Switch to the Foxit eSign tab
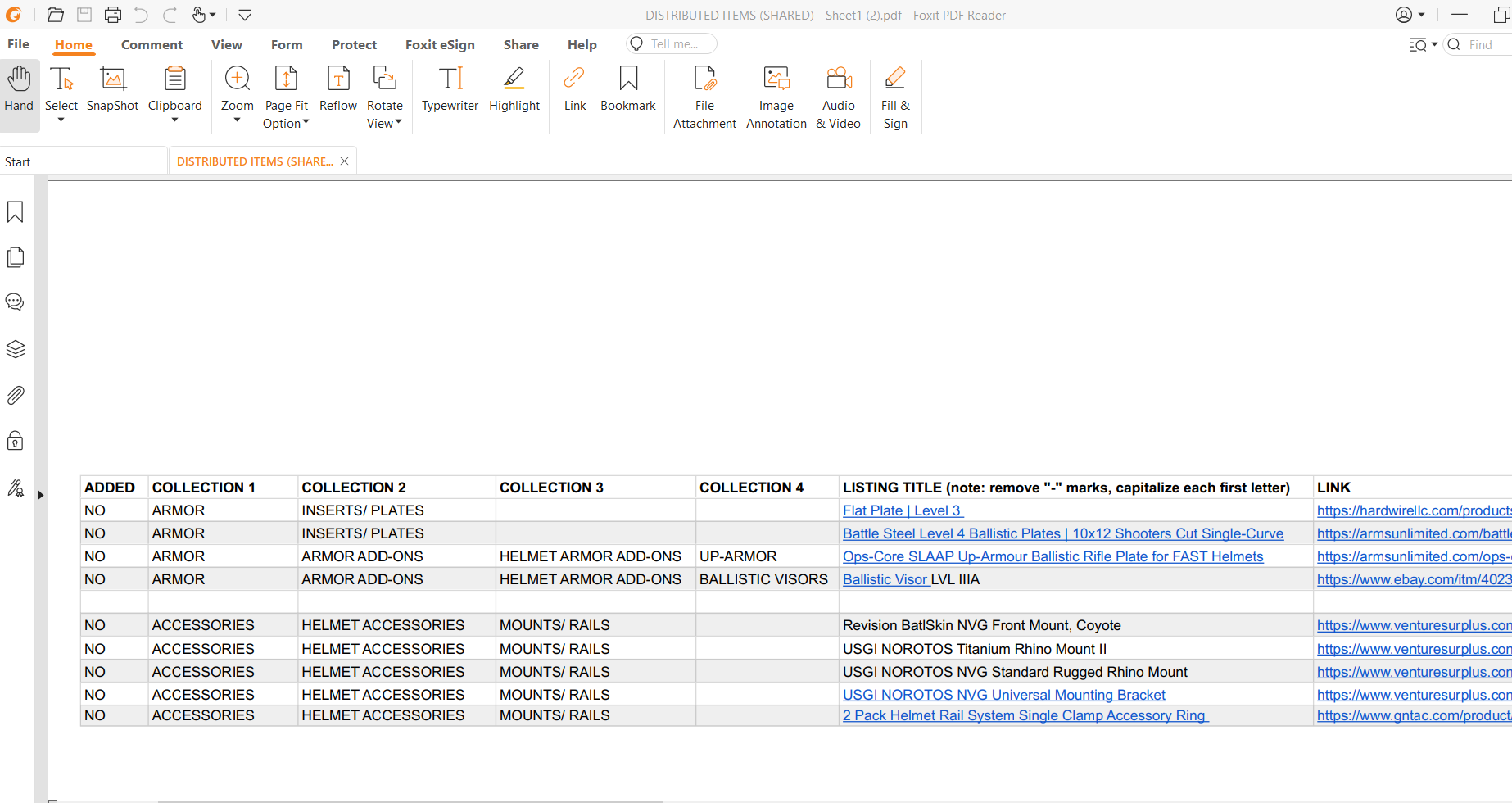 coord(440,45)
